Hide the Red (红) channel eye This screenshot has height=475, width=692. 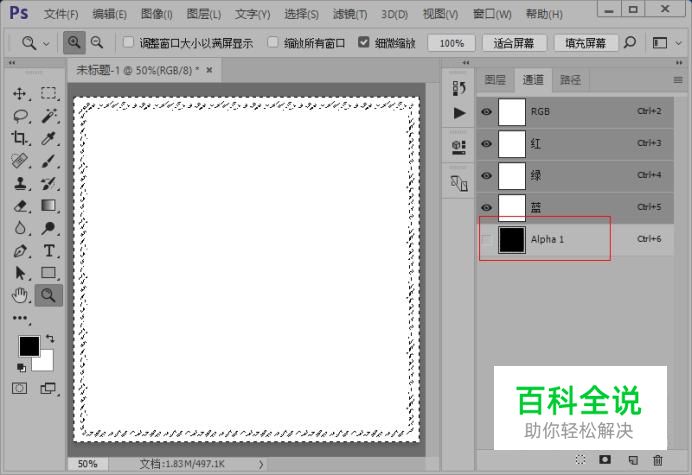[486, 143]
